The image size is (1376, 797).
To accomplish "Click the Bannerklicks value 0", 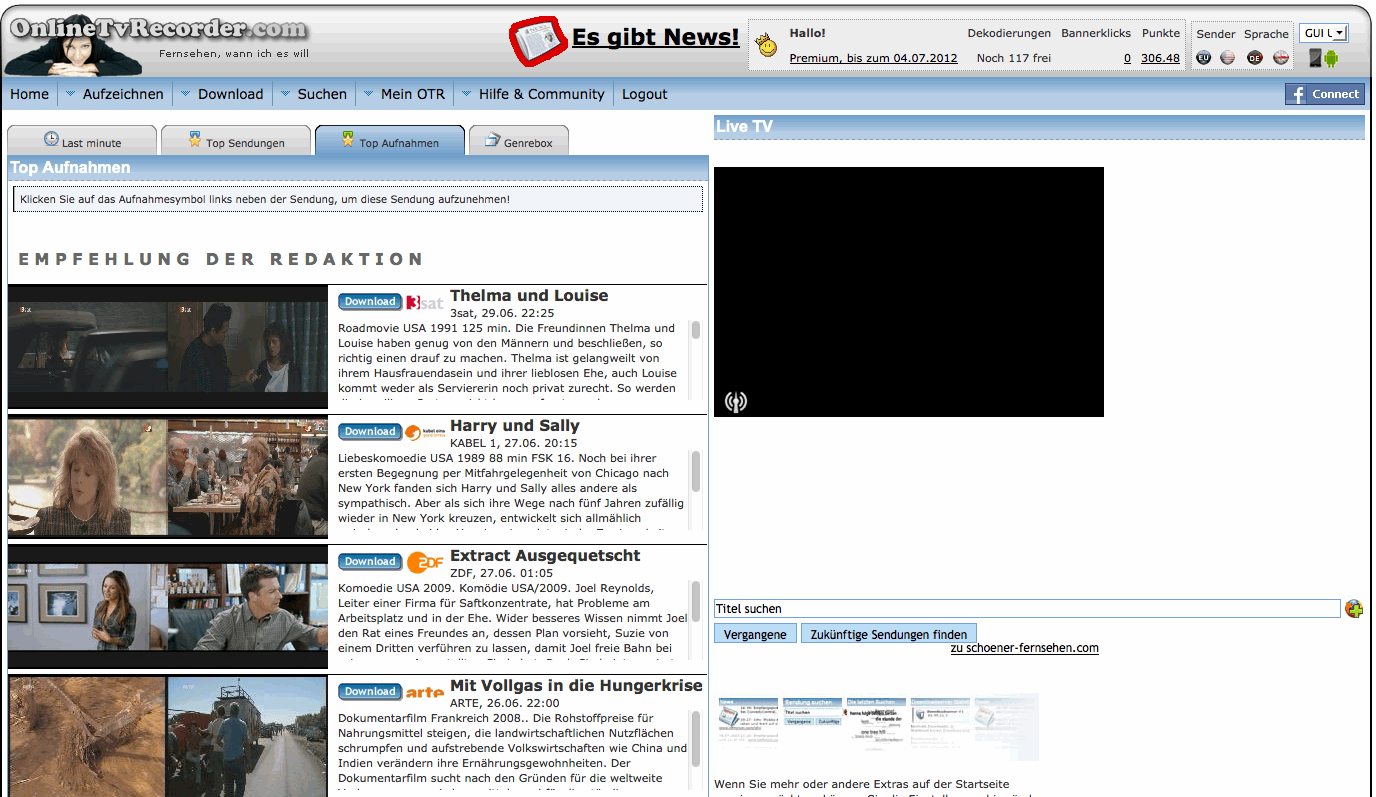I will point(1127,58).
